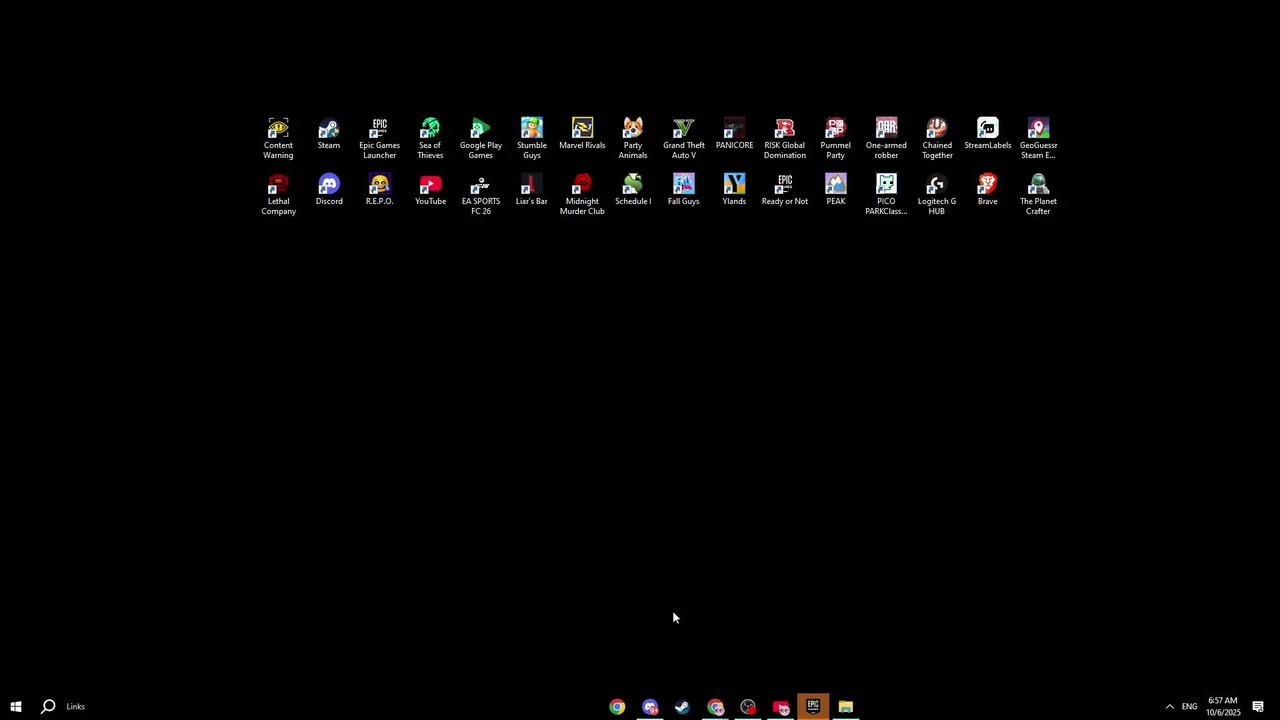
Task: Select the R.E.P.O. desktop icon
Action: [379, 190]
